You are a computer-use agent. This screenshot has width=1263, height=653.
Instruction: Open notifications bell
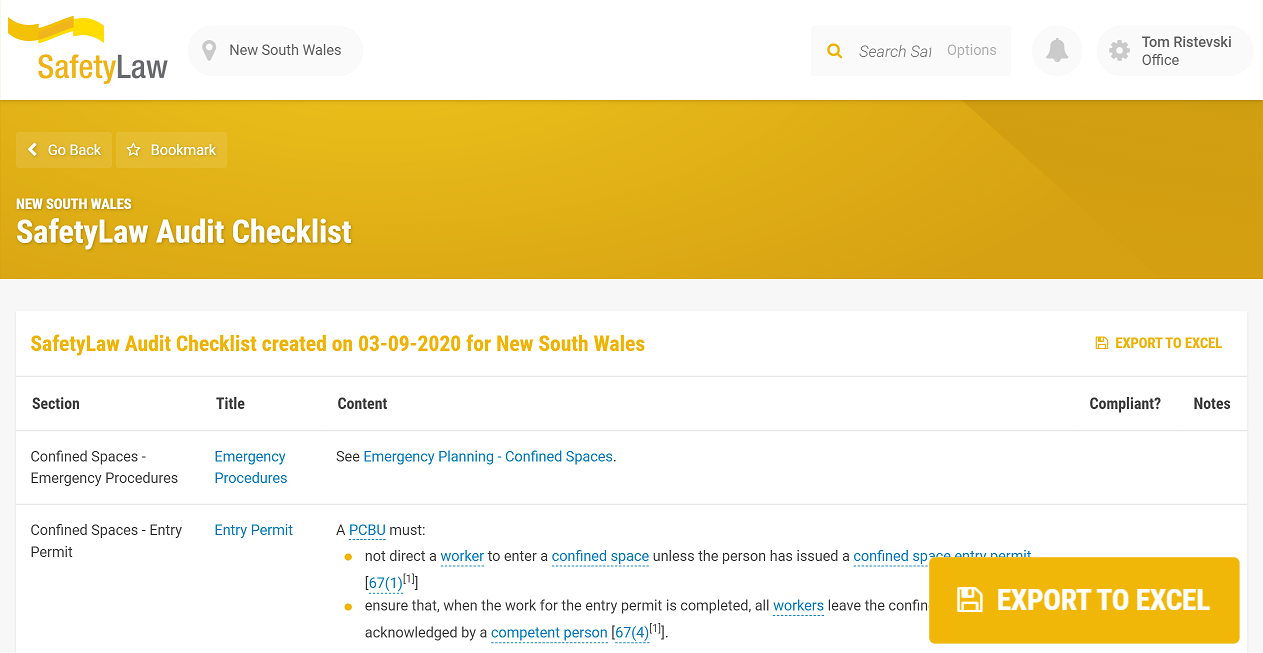click(x=1057, y=50)
